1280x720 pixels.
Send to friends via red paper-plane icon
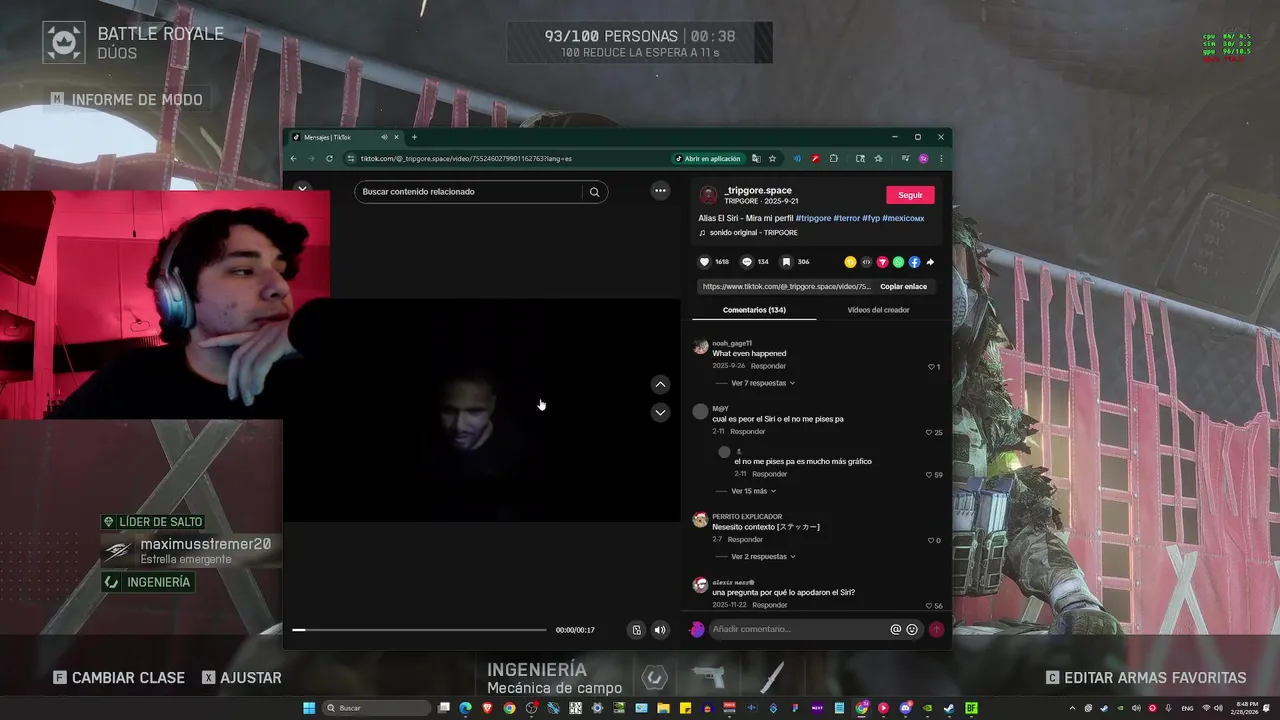click(882, 262)
